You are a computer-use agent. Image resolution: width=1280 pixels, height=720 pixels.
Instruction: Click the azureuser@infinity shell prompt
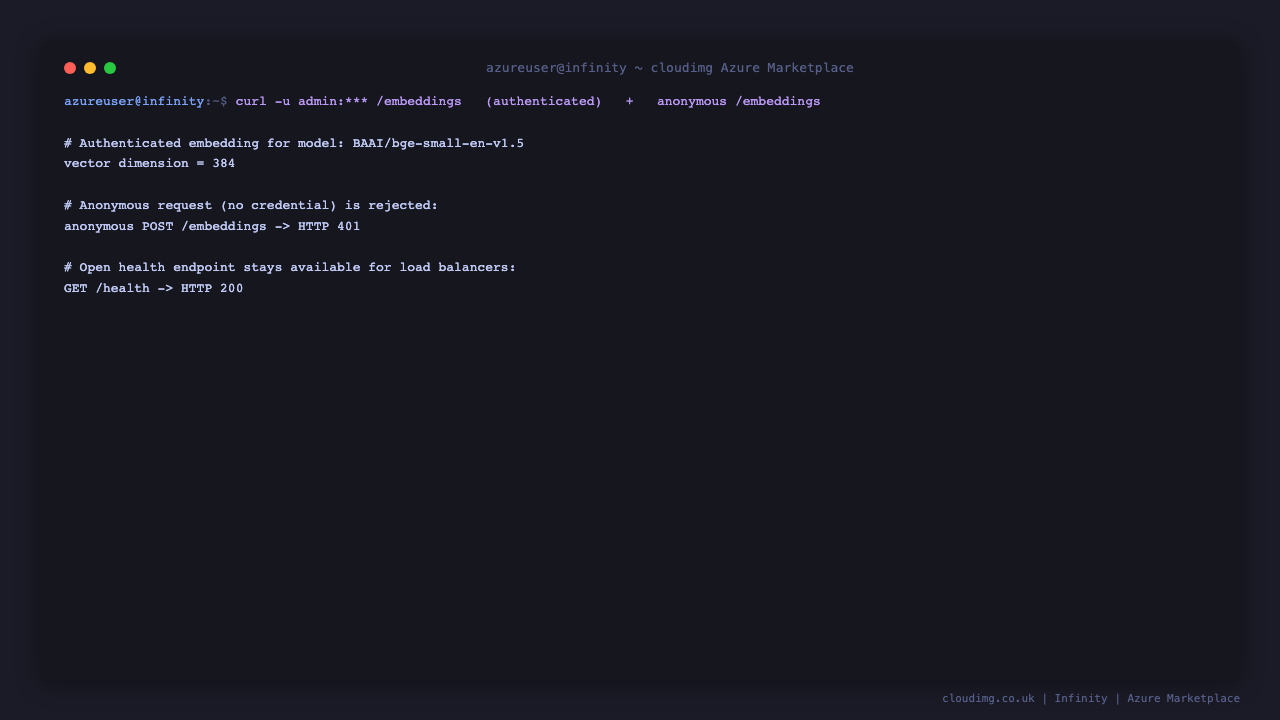(x=146, y=102)
